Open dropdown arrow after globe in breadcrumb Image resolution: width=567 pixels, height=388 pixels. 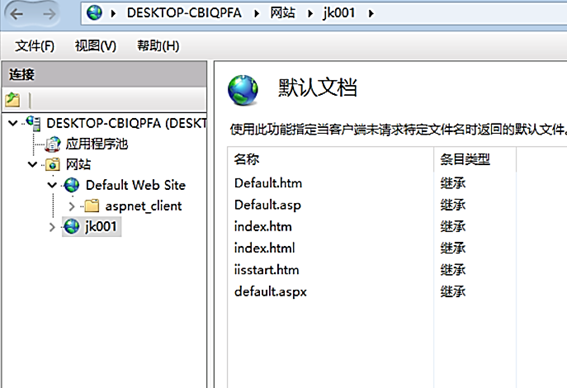114,14
